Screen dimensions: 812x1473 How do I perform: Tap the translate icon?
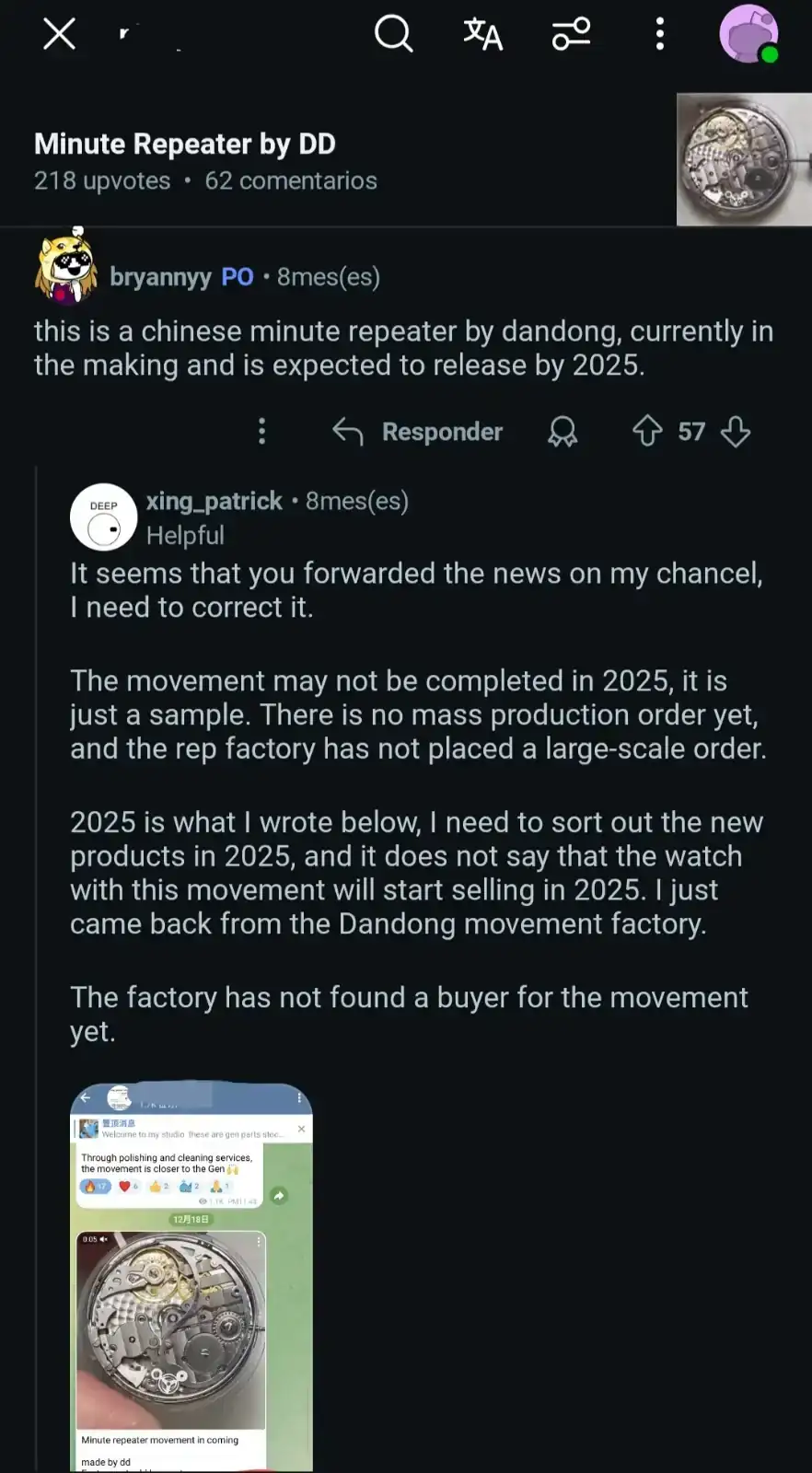[x=482, y=35]
